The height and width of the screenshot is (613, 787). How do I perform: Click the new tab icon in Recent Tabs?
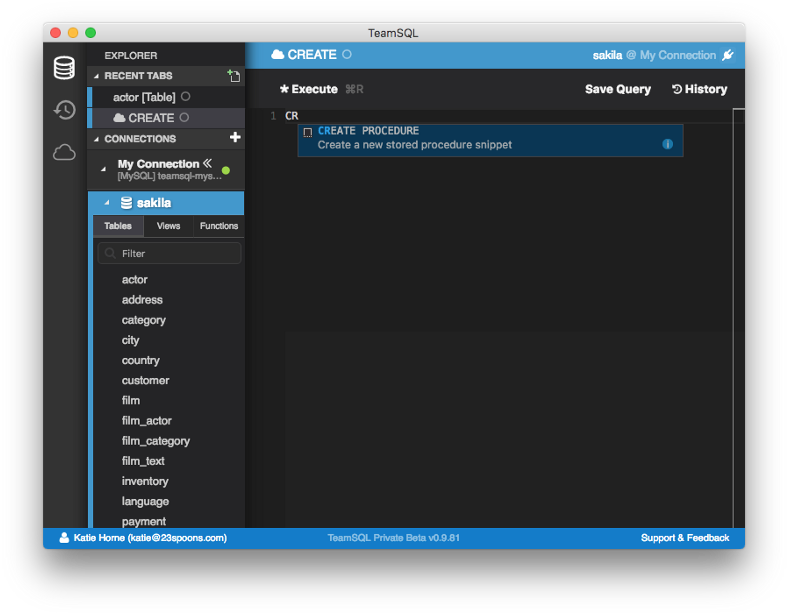[x=234, y=76]
